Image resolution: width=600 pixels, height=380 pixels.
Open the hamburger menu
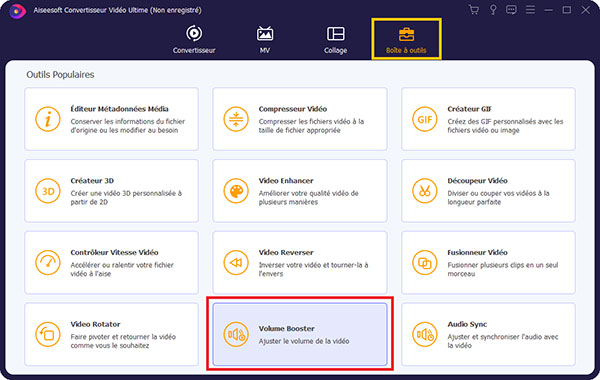click(x=530, y=10)
